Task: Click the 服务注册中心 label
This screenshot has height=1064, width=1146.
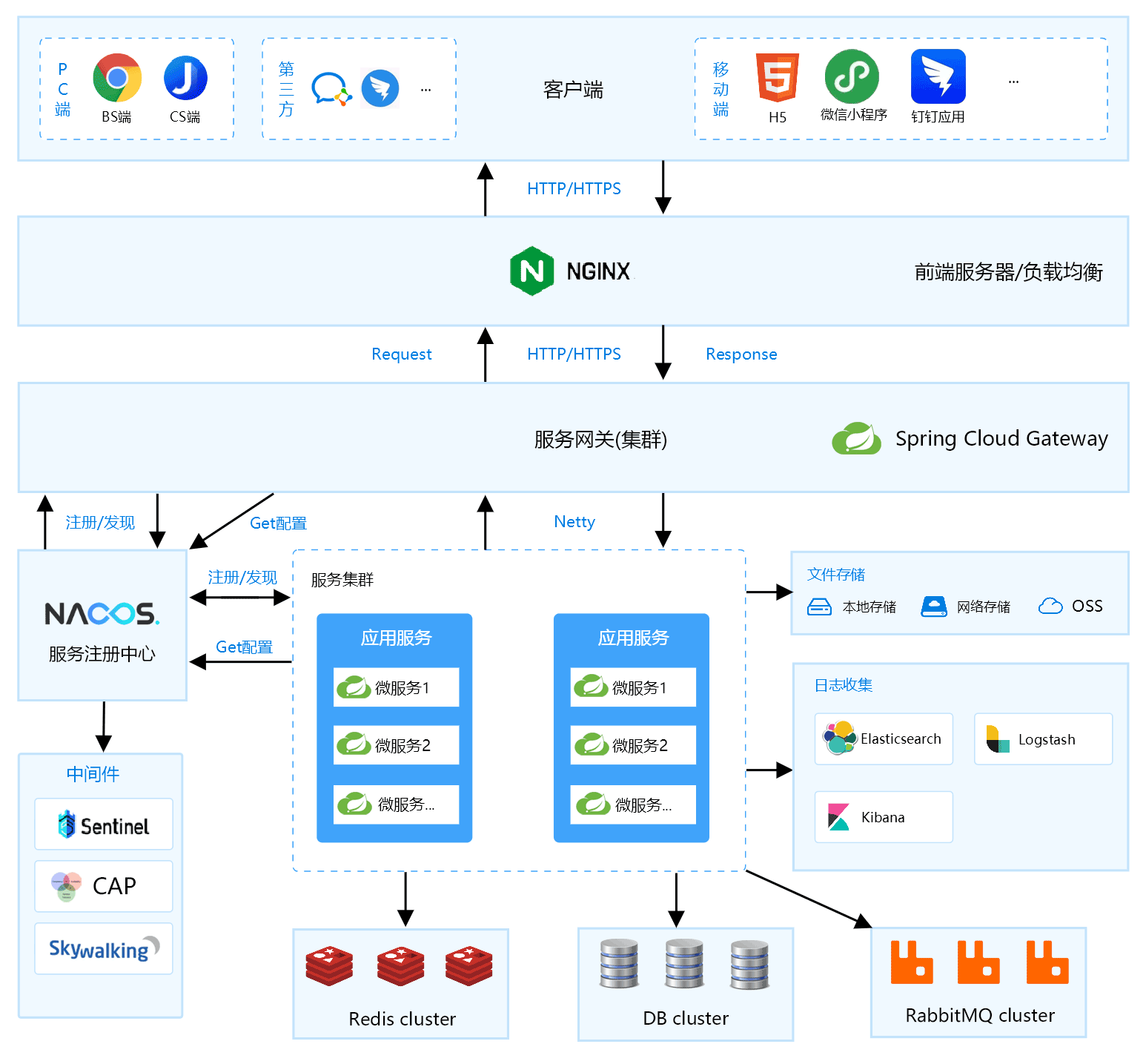Action: [x=102, y=654]
